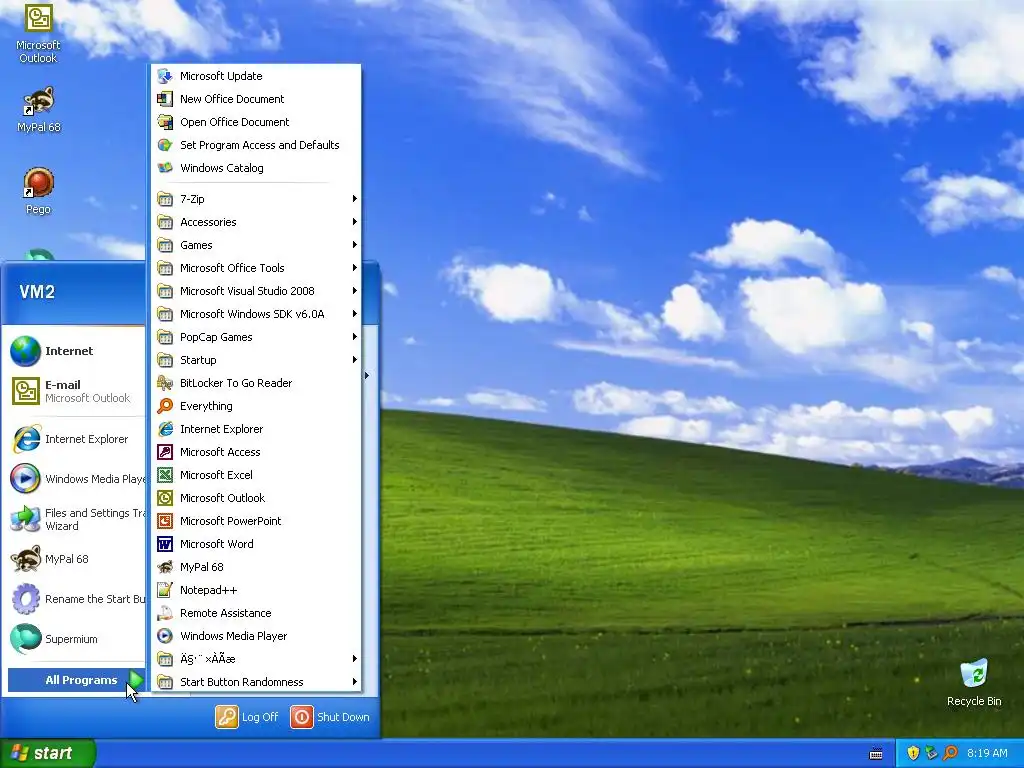Select the MyPal 68 desktop shortcut
Screen dimensions: 1024x768
click(39, 110)
